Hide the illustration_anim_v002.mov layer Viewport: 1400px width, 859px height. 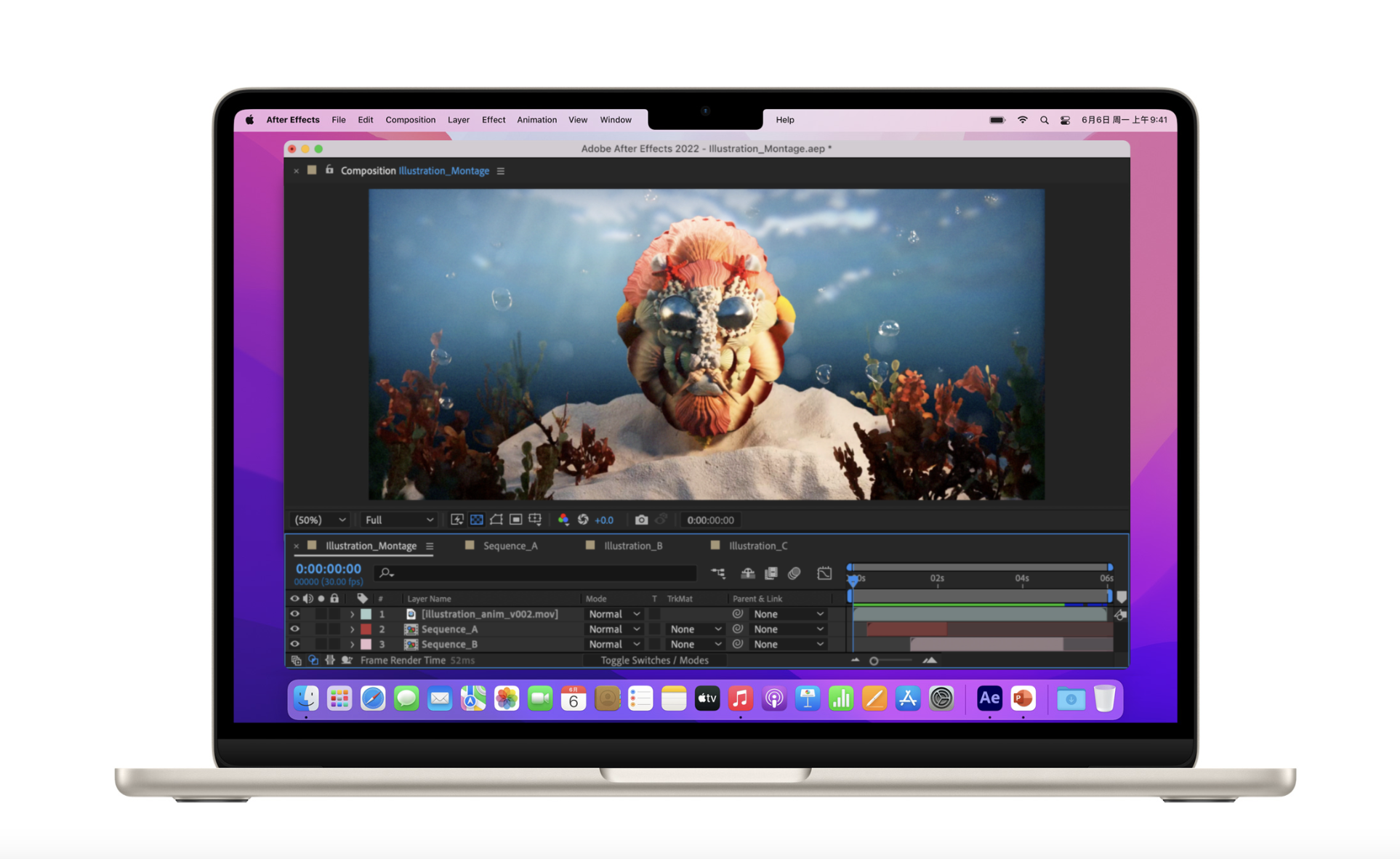click(x=294, y=614)
